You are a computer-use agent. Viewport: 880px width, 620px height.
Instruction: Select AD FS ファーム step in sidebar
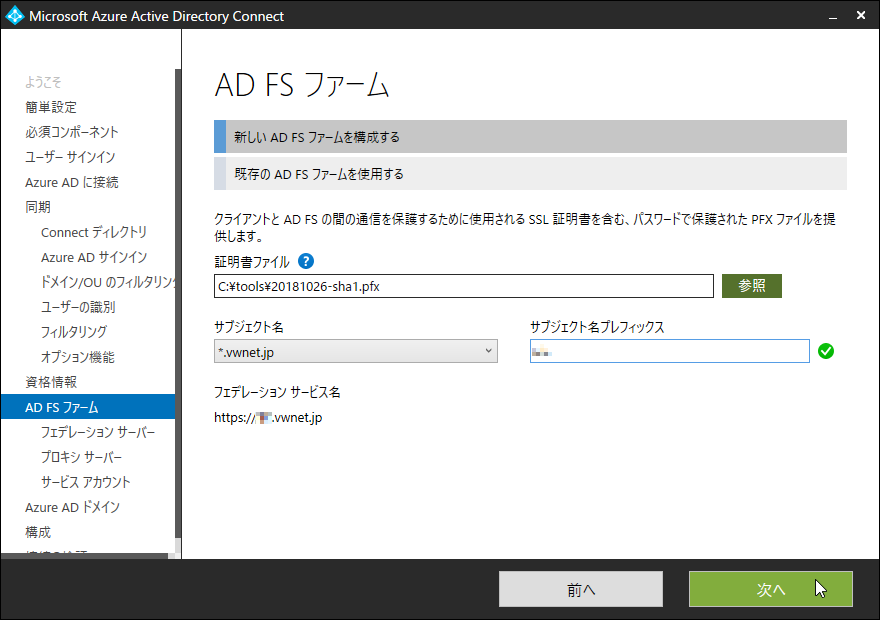tap(88, 407)
